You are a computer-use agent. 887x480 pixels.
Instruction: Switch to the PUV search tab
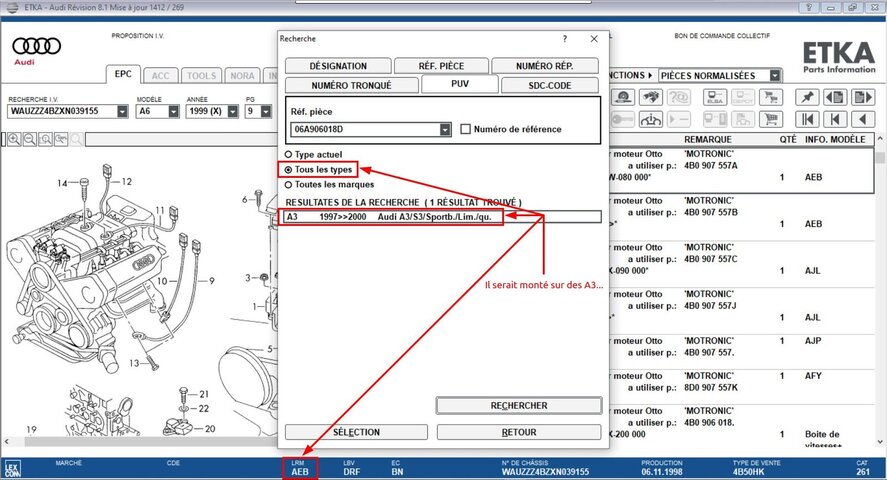(460, 84)
